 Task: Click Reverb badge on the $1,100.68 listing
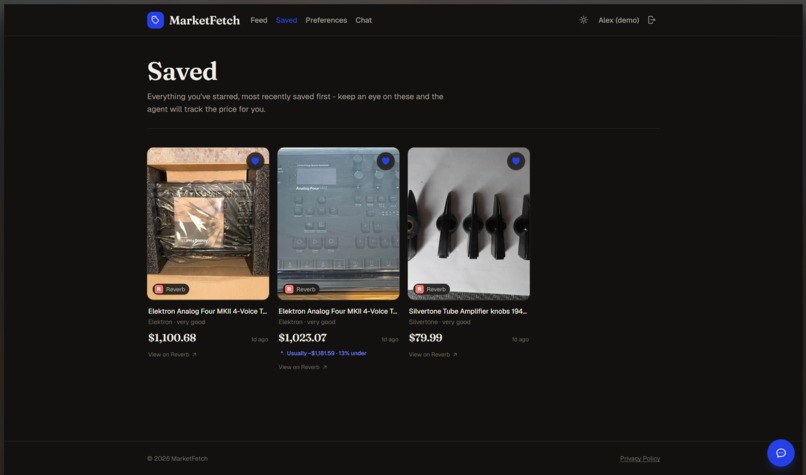click(x=171, y=289)
